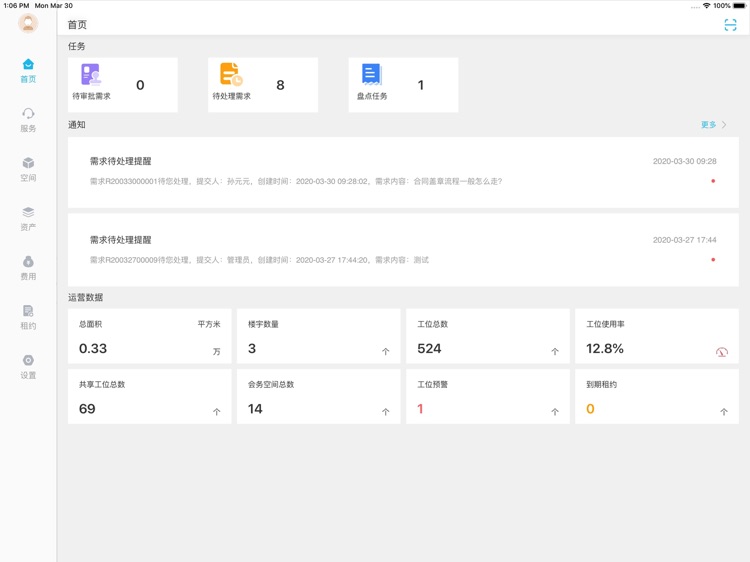Image resolution: width=750 pixels, height=562 pixels.
Task: Click the timestamp 2020-03-30 09:28
Action: point(684,161)
